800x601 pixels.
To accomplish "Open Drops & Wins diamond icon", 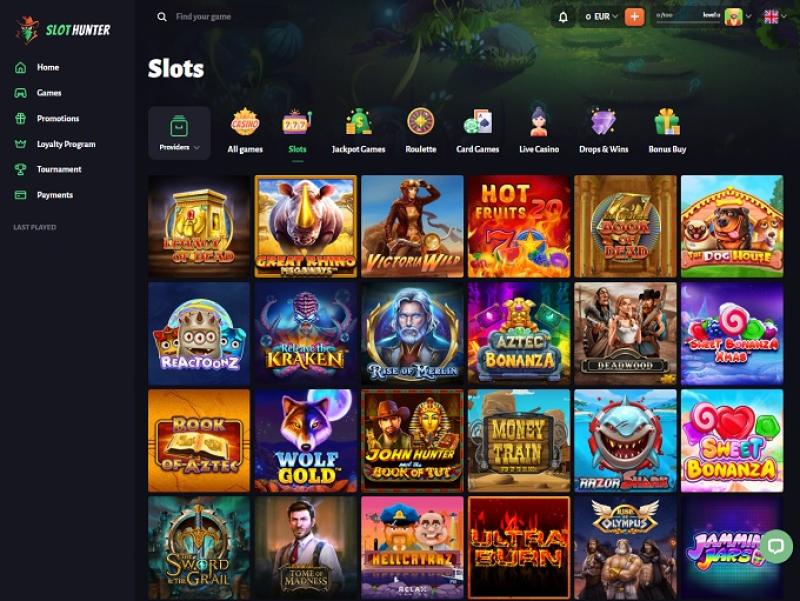I will tap(604, 122).
